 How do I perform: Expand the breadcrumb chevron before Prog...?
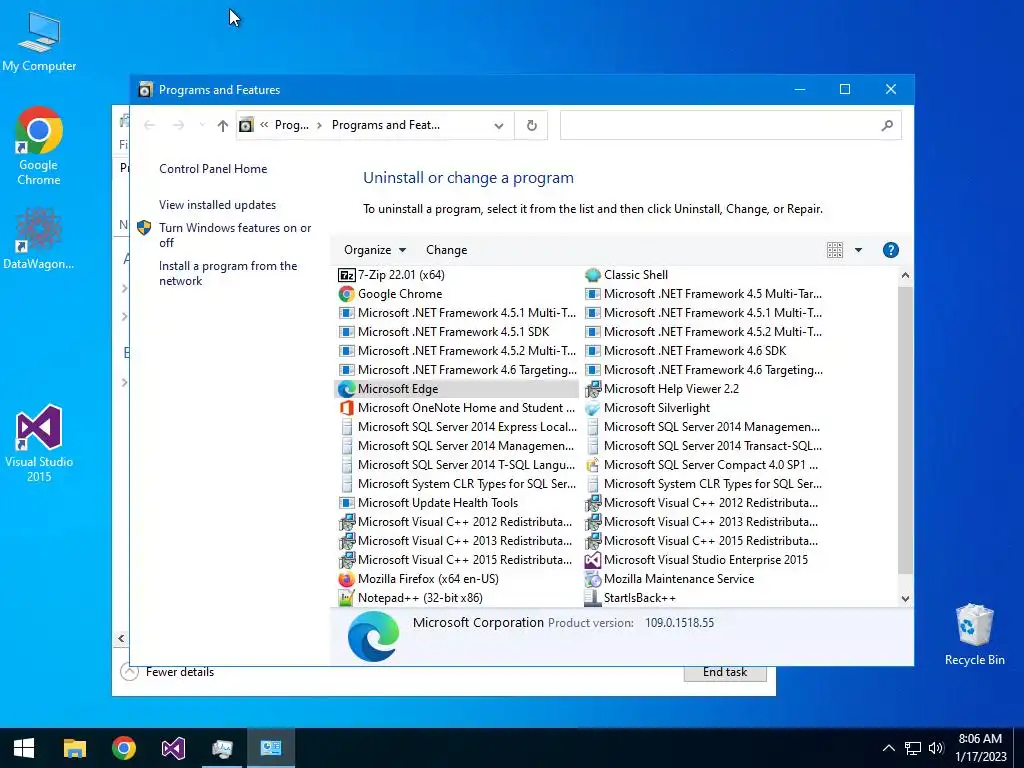[264, 125]
